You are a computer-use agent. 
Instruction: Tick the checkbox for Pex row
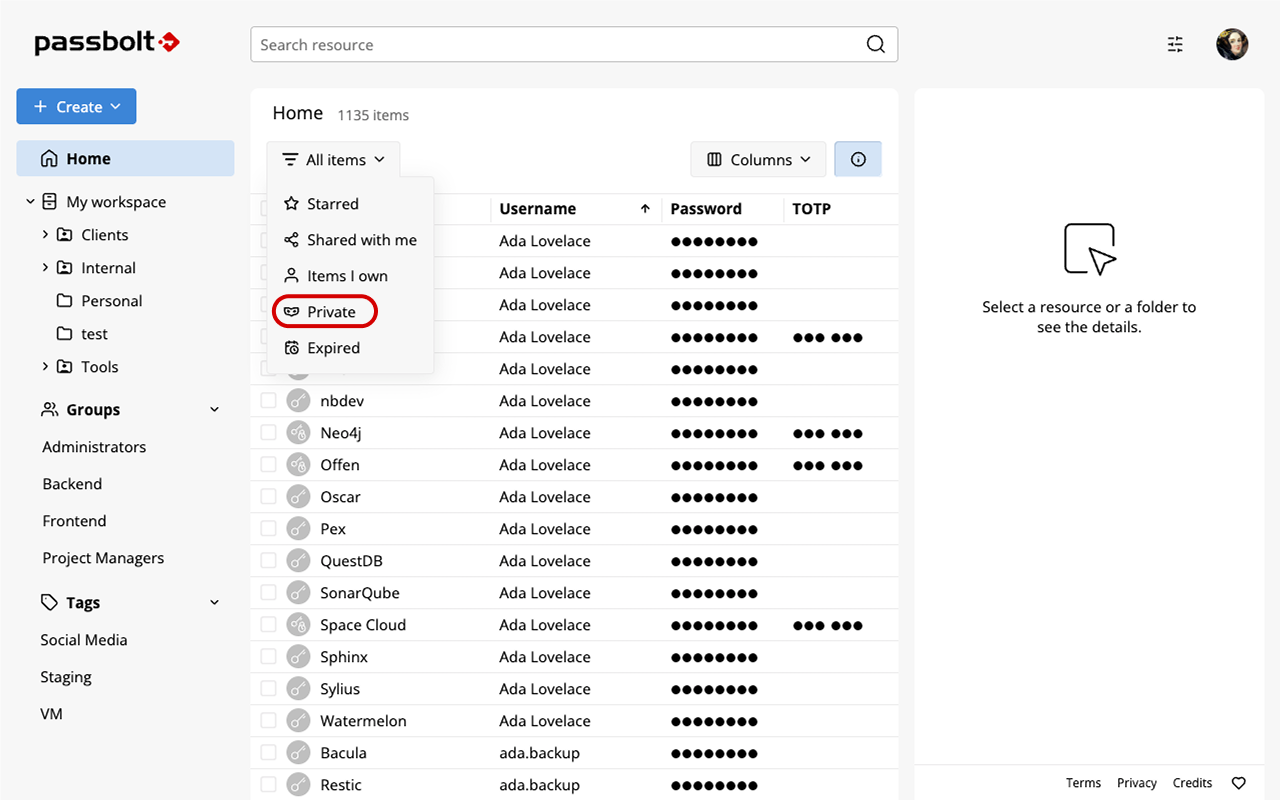(268, 528)
